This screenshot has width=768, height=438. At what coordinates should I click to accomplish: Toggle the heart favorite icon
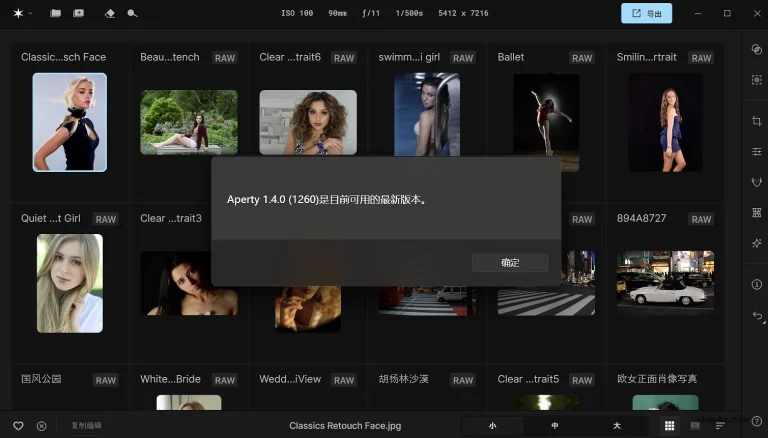click(x=18, y=426)
